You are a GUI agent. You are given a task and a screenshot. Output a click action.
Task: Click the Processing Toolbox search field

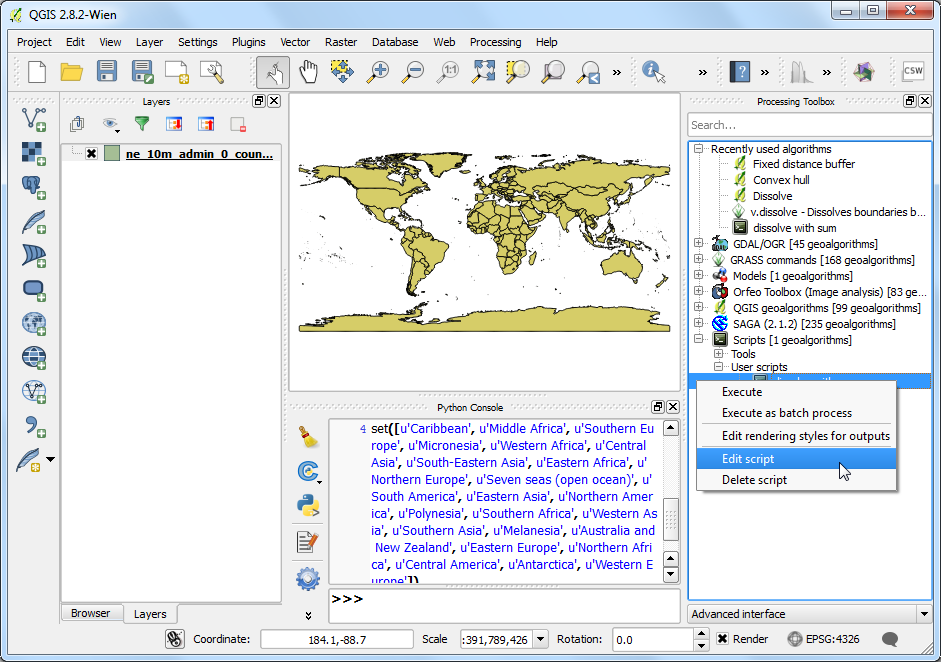pyautogui.click(x=810, y=125)
